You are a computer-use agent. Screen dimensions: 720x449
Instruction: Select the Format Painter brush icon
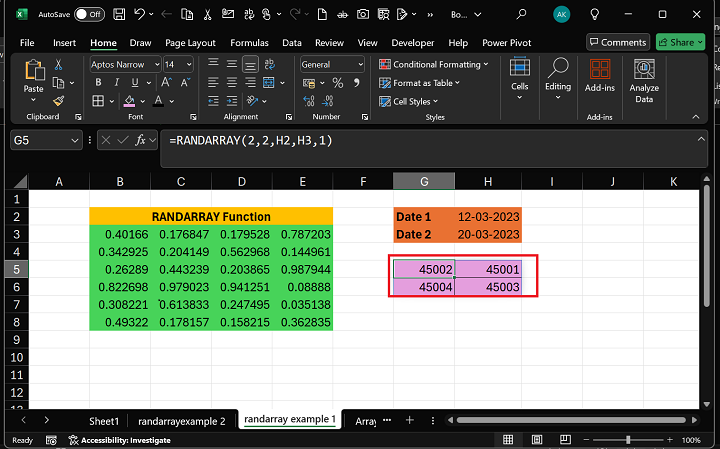[x=59, y=101]
